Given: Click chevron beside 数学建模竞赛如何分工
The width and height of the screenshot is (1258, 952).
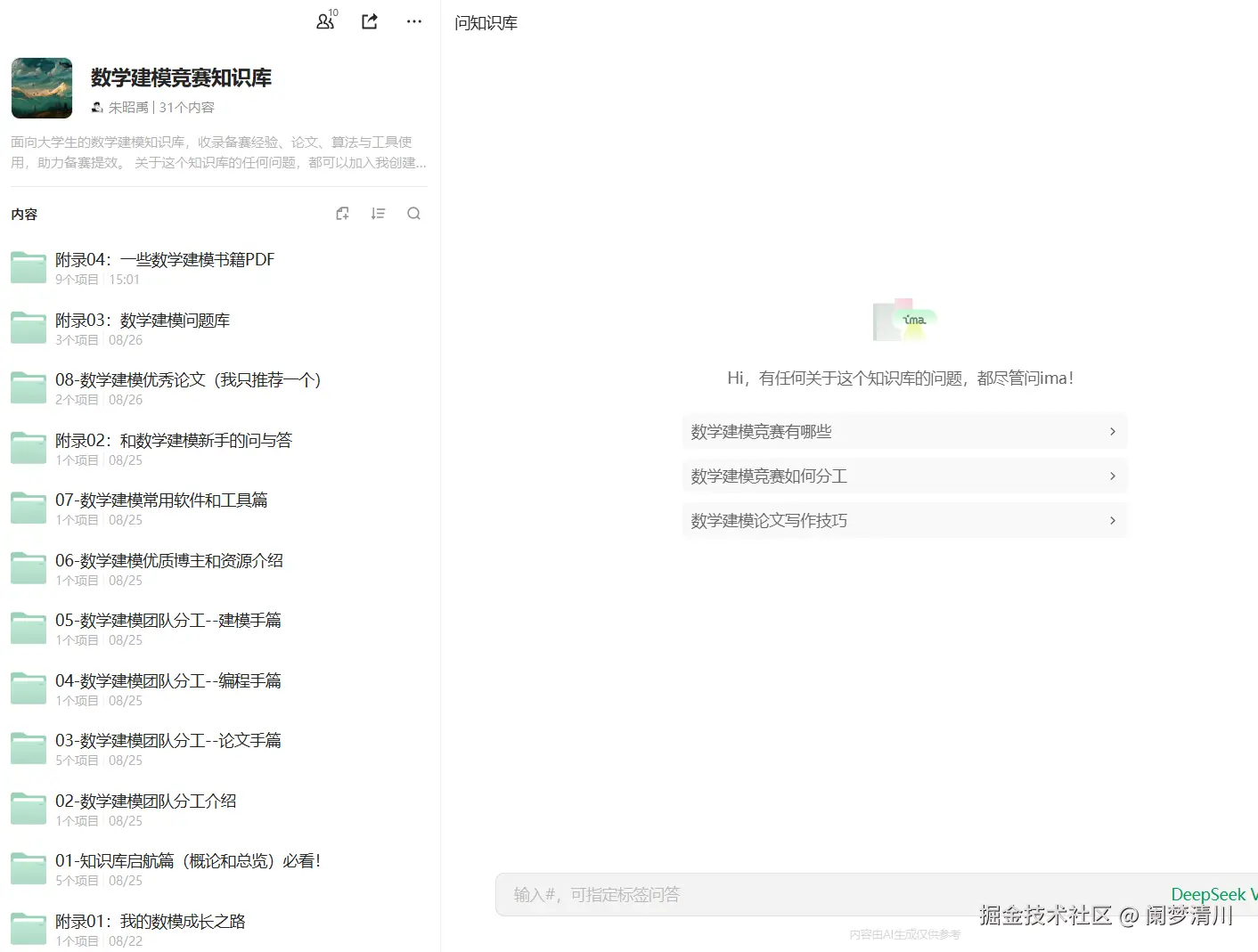Looking at the screenshot, I should tap(1112, 476).
